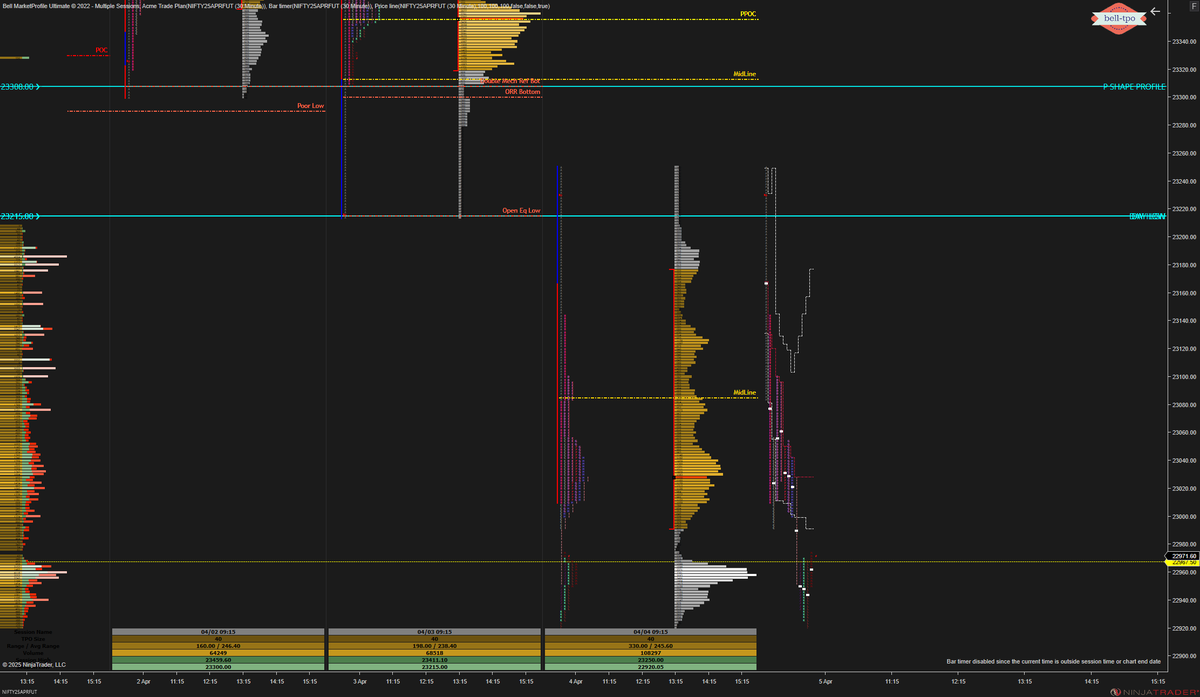Click the F button in top-right corner
Screen dimensions: 1200x697
tap(1194, 6)
